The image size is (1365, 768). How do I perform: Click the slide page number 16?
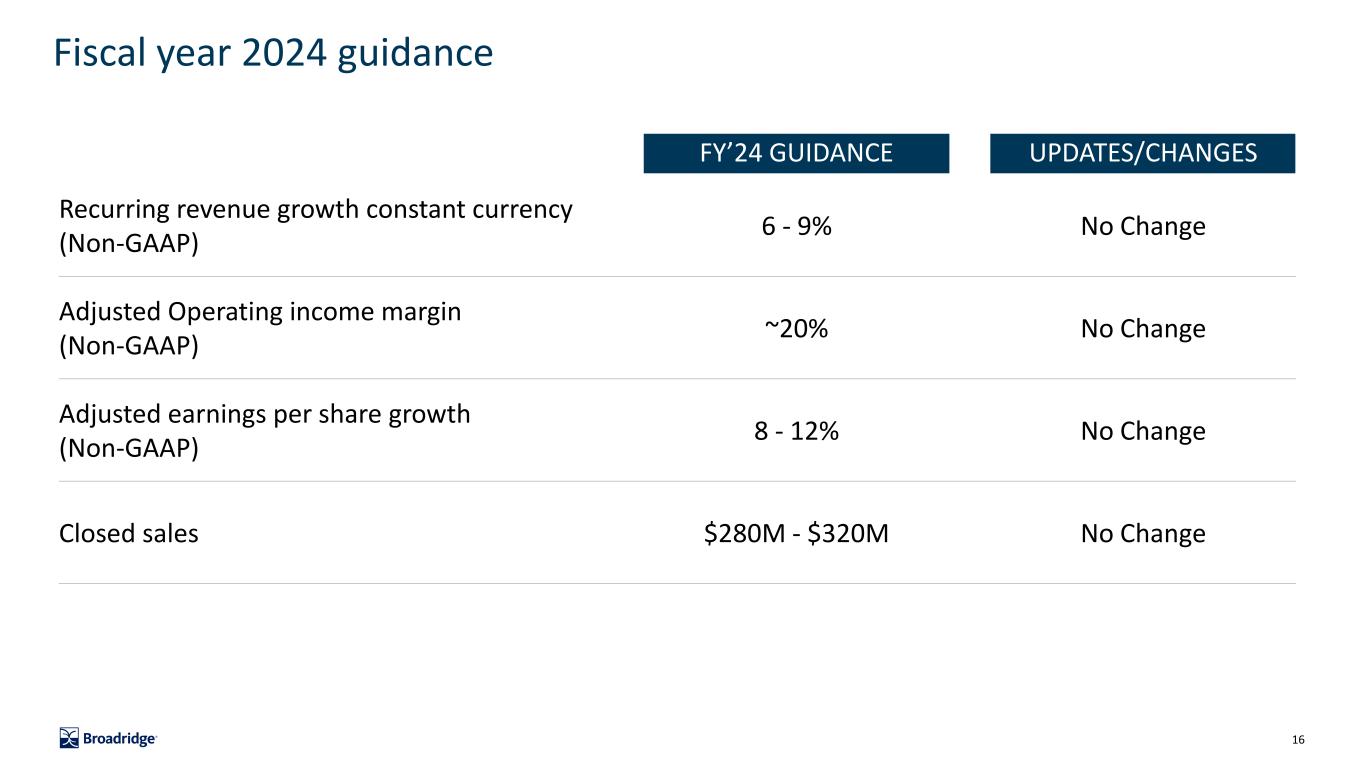click(1298, 740)
